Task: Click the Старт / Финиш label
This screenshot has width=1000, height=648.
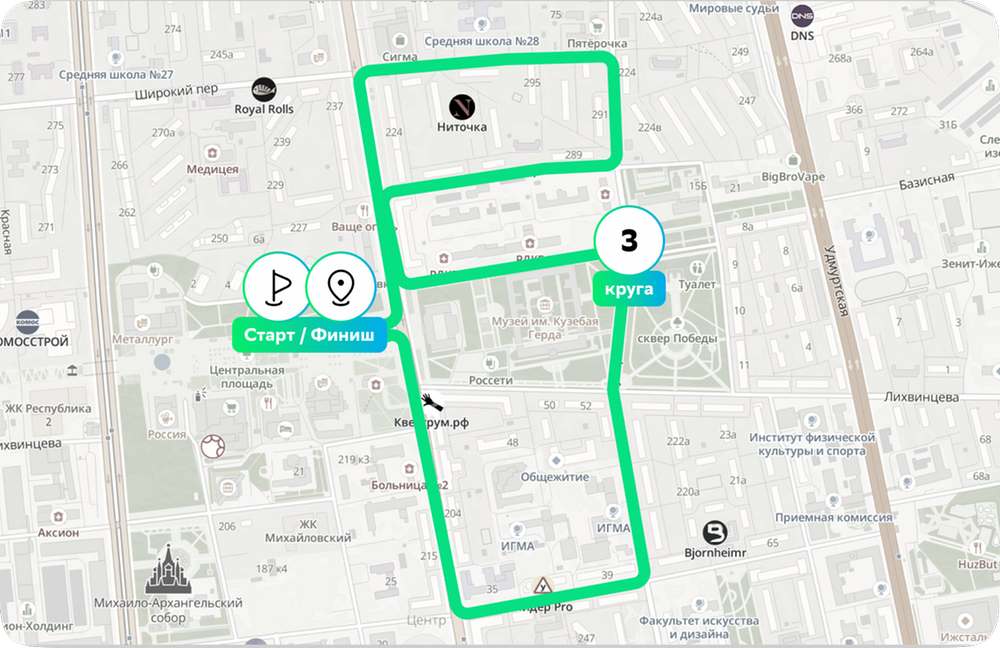Action: point(309,335)
